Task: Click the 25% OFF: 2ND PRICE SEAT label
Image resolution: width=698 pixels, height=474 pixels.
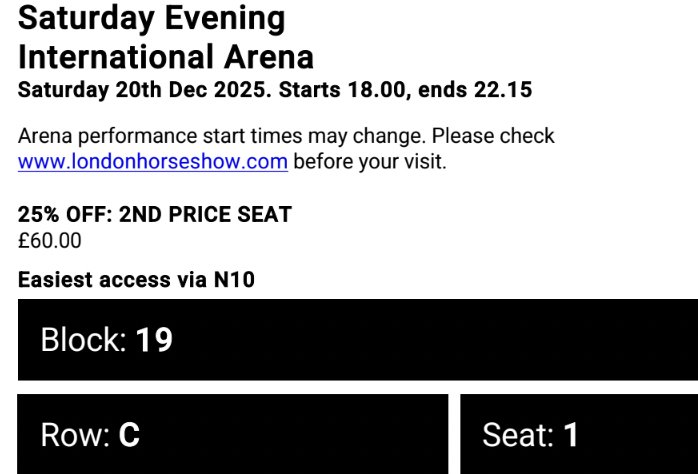Action: coord(155,214)
